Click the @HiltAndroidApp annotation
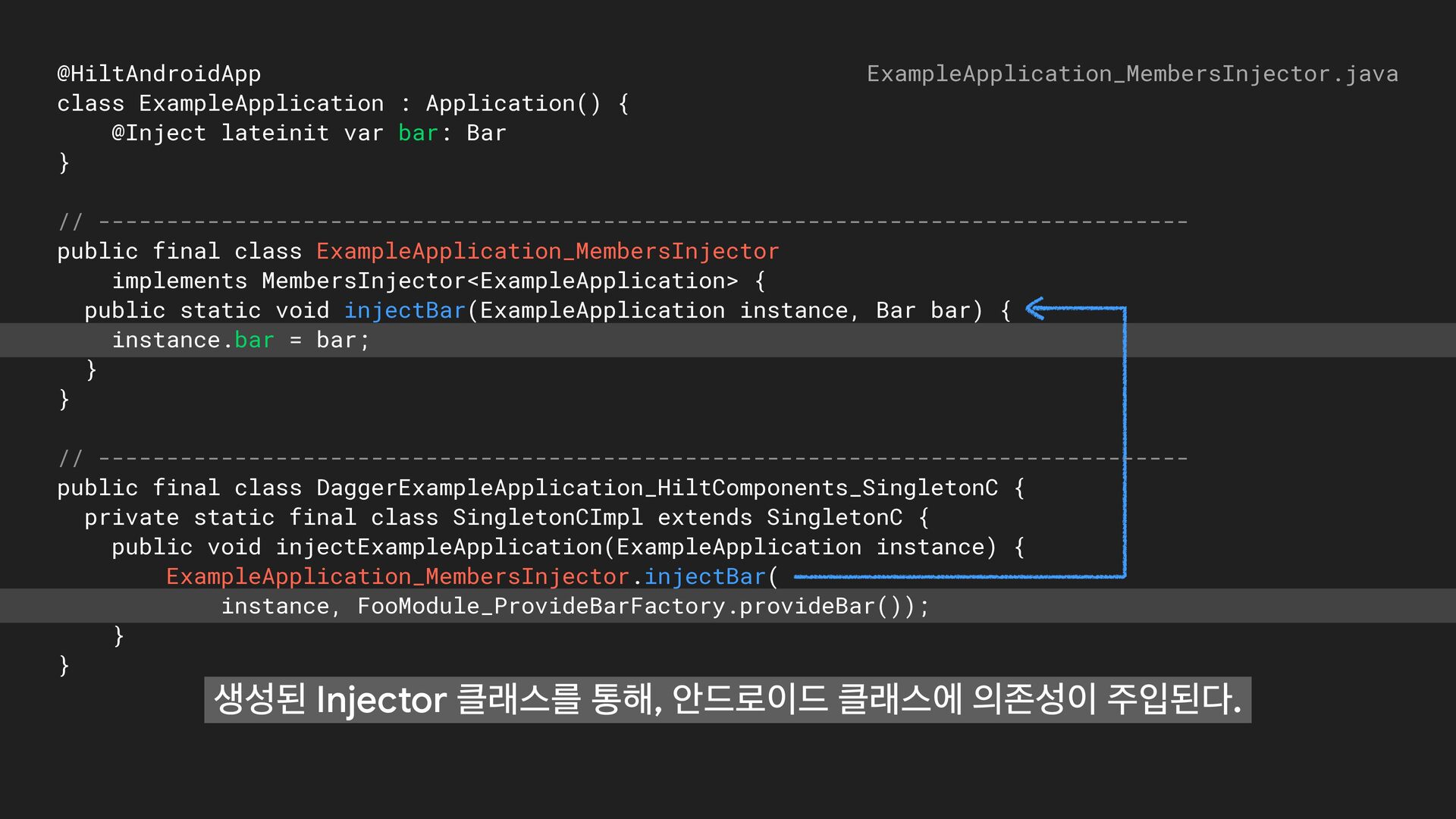 tap(159, 74)
